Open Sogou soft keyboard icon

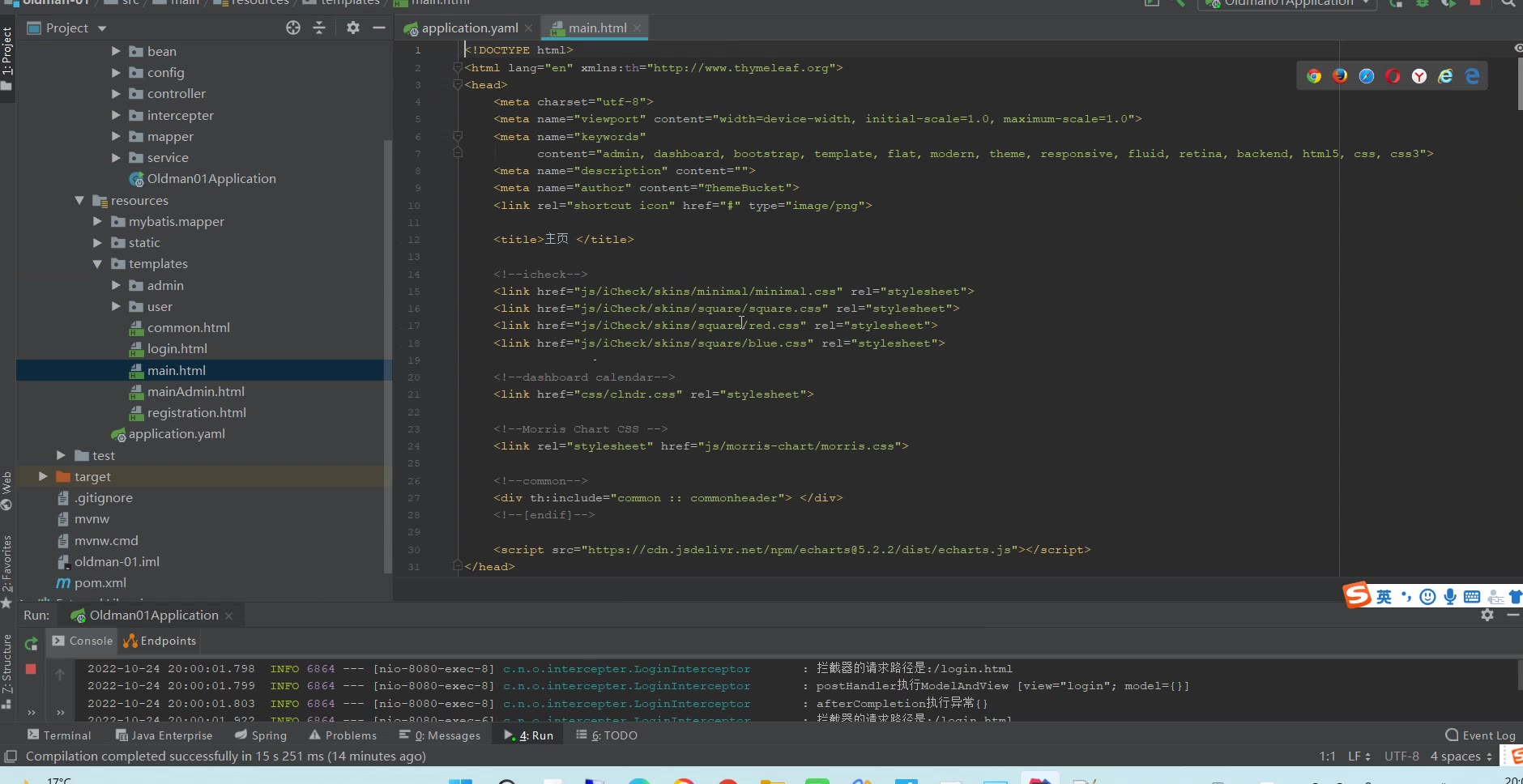pyautogui.click(x=1472, y=597)
